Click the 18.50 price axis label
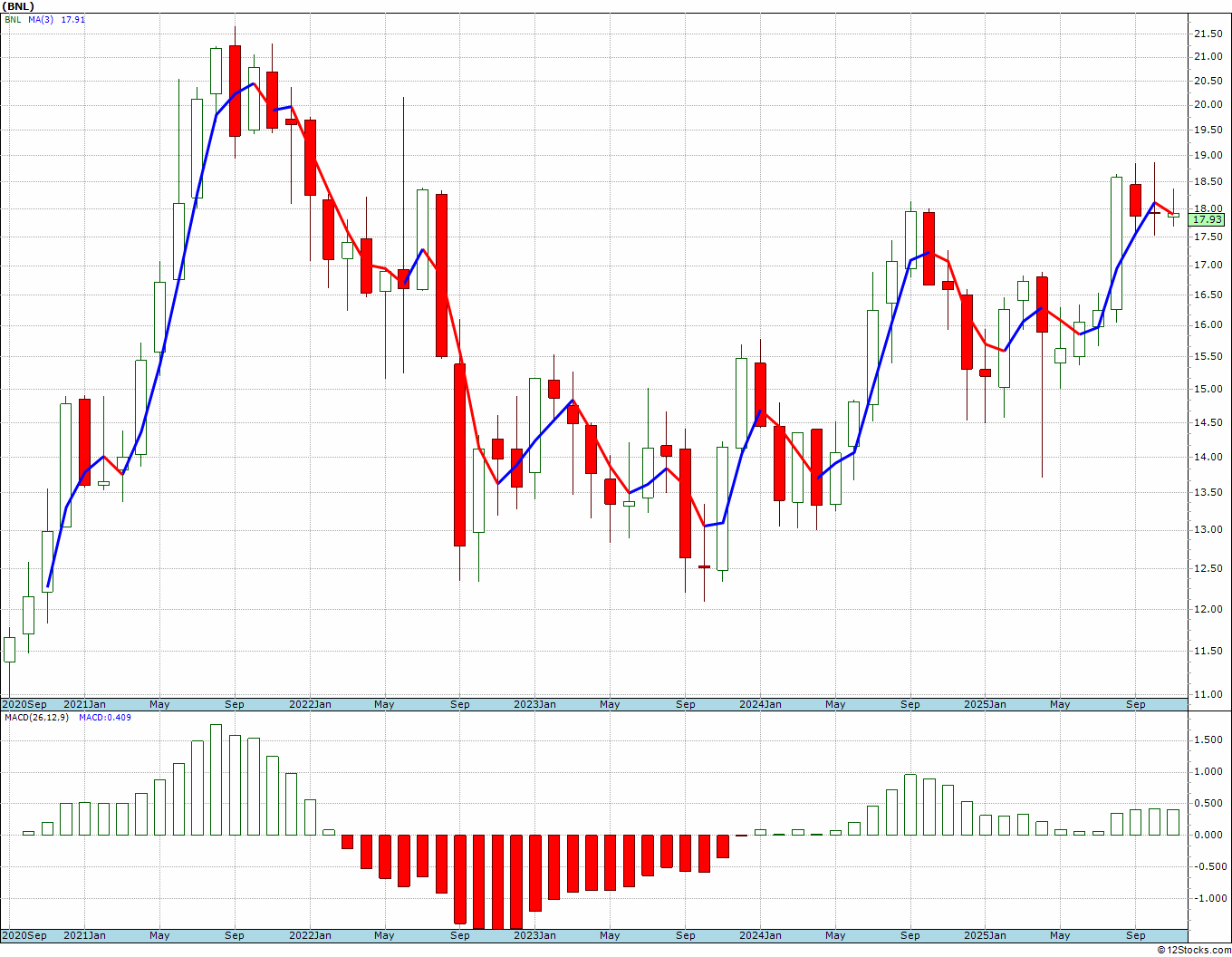Screen dimensions: 1232x957 point(1208,182)
